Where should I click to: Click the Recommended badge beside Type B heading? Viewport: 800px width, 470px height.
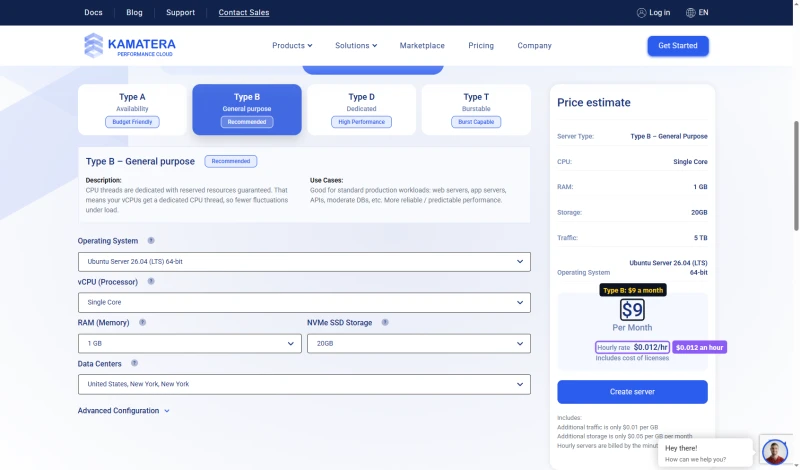tap(231, 161)
